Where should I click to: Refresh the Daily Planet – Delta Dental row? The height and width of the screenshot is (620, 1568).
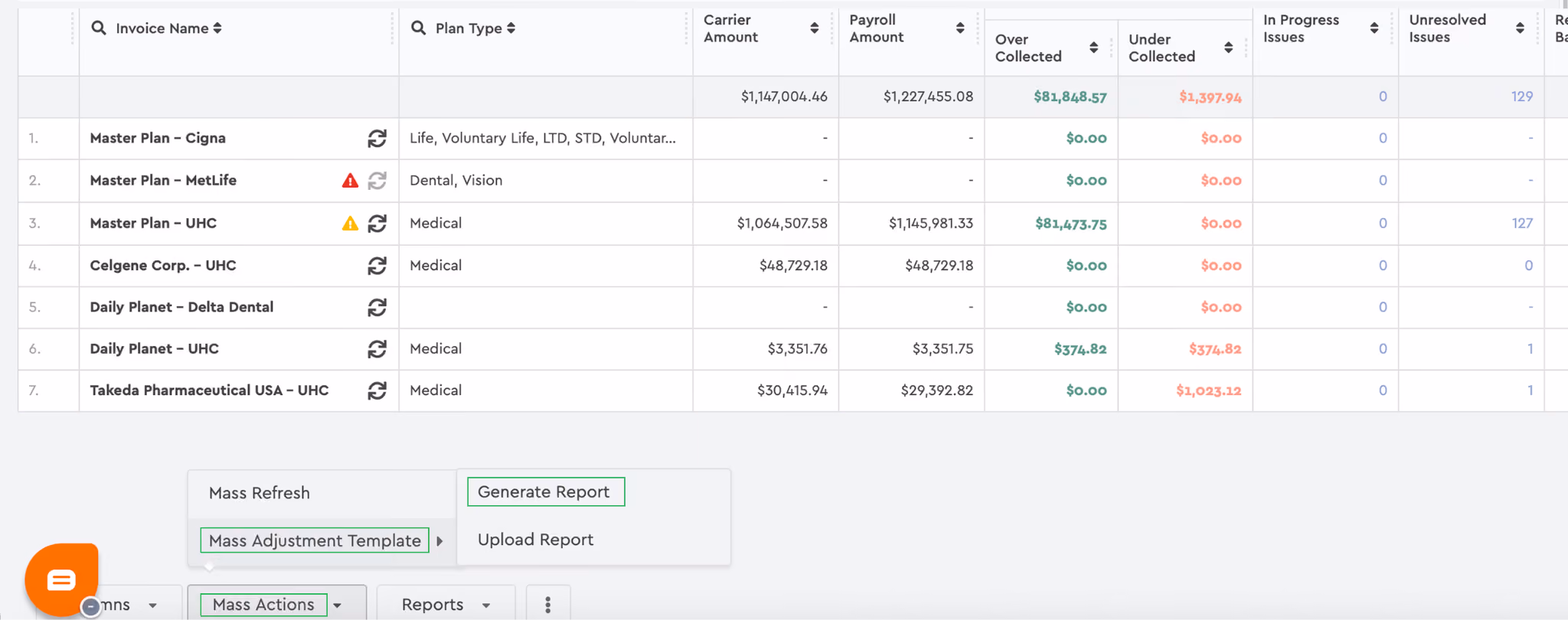[377, 307]
